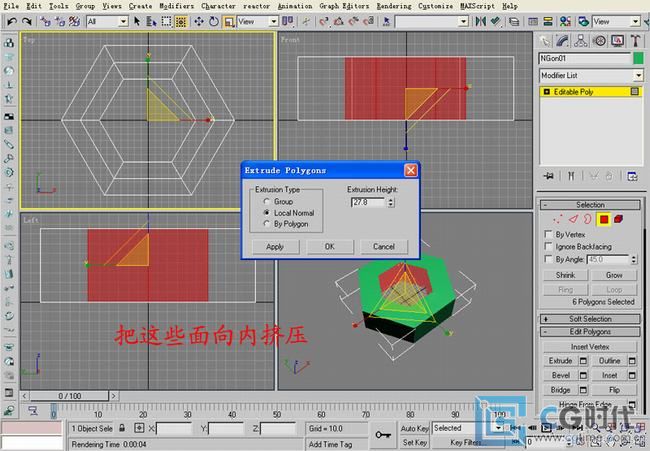650x451 pixels.
Task: Switch to the Modify command panel
Action: pos(563,41)
